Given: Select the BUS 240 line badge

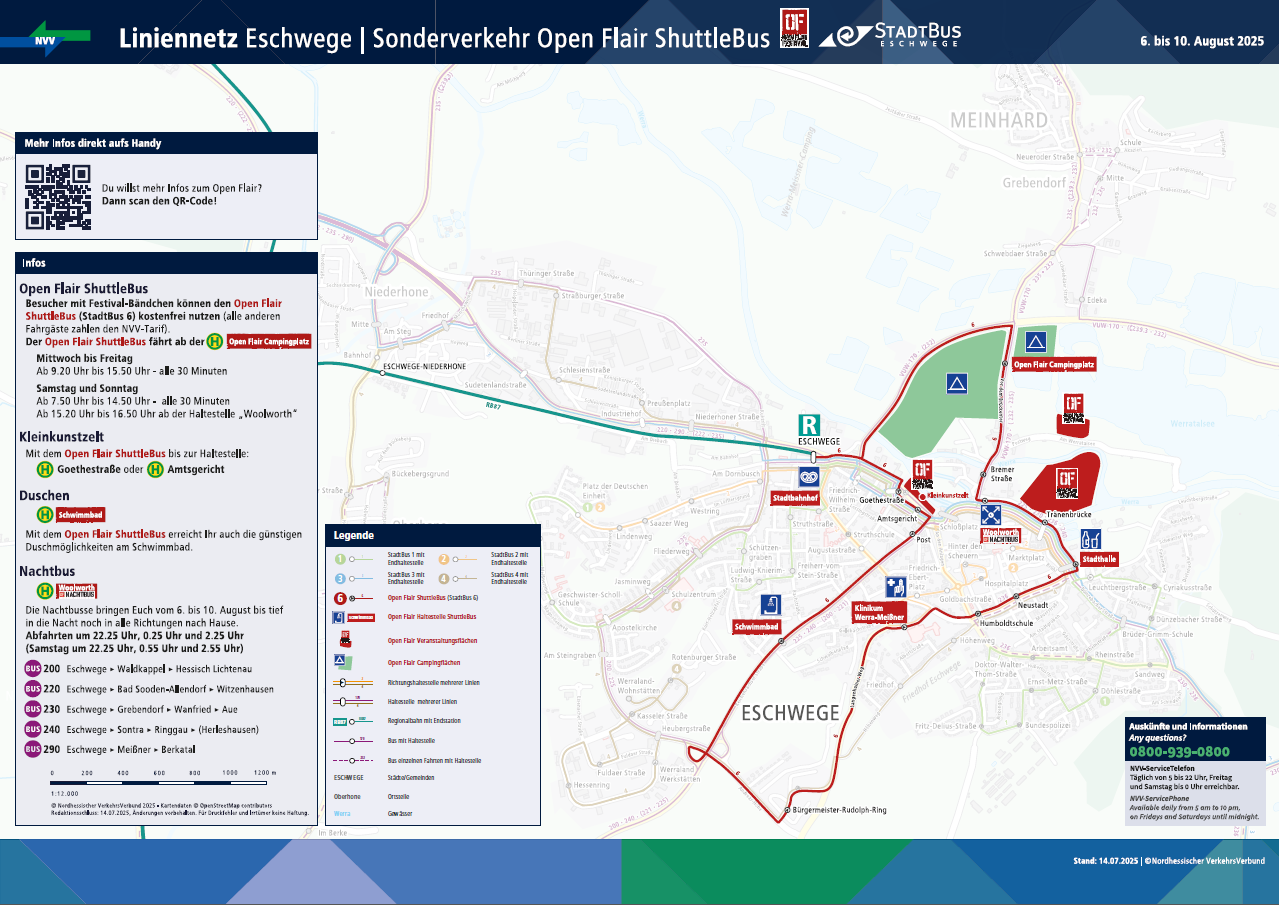Looking at the screenshot, I should [32, 729].
